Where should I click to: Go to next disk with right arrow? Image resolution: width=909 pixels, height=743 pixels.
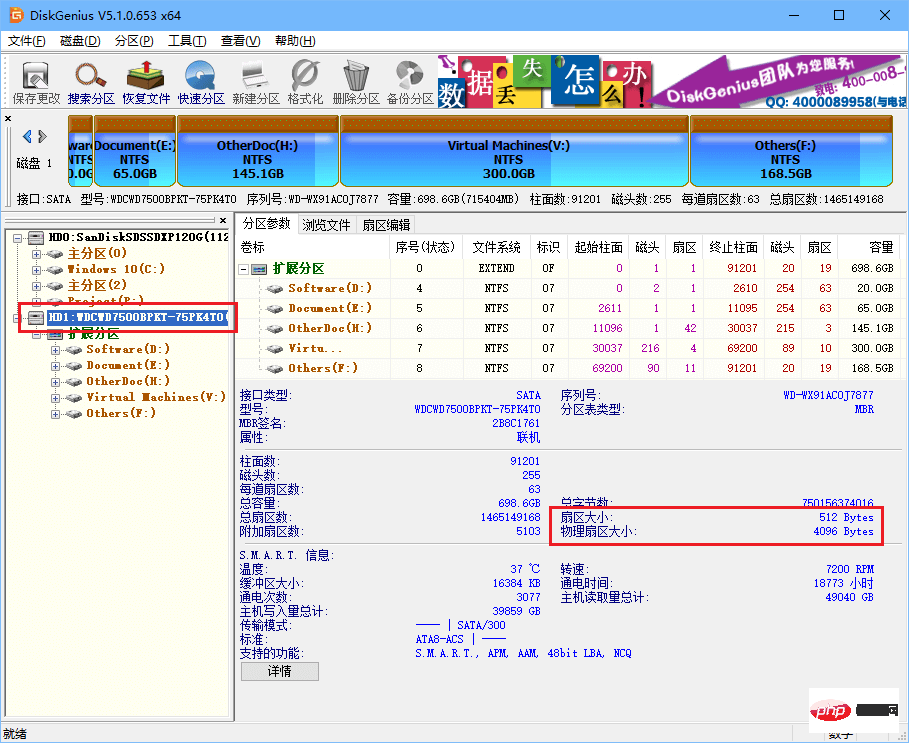(x=42, y=136)
